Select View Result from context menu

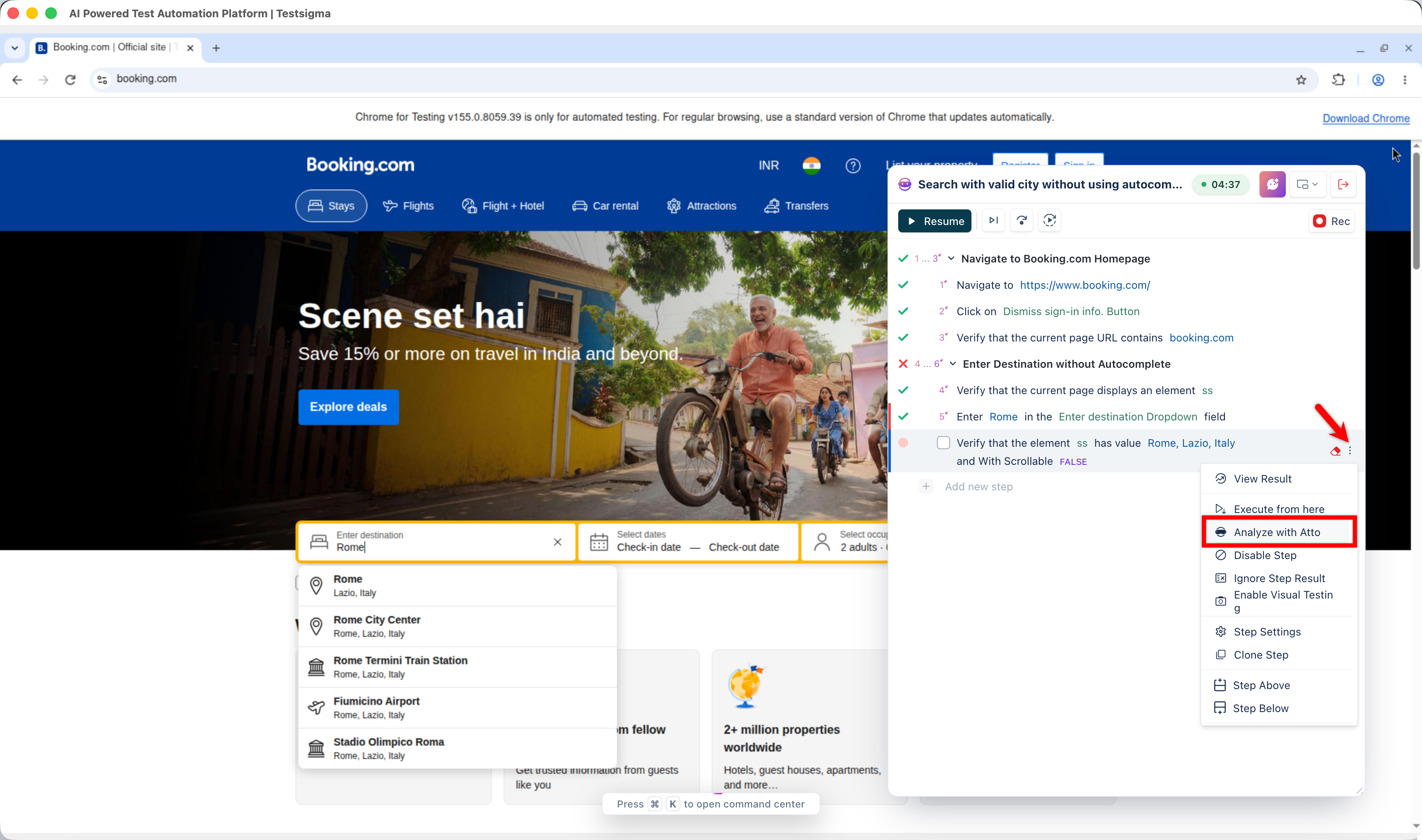tap(1279, 479)
